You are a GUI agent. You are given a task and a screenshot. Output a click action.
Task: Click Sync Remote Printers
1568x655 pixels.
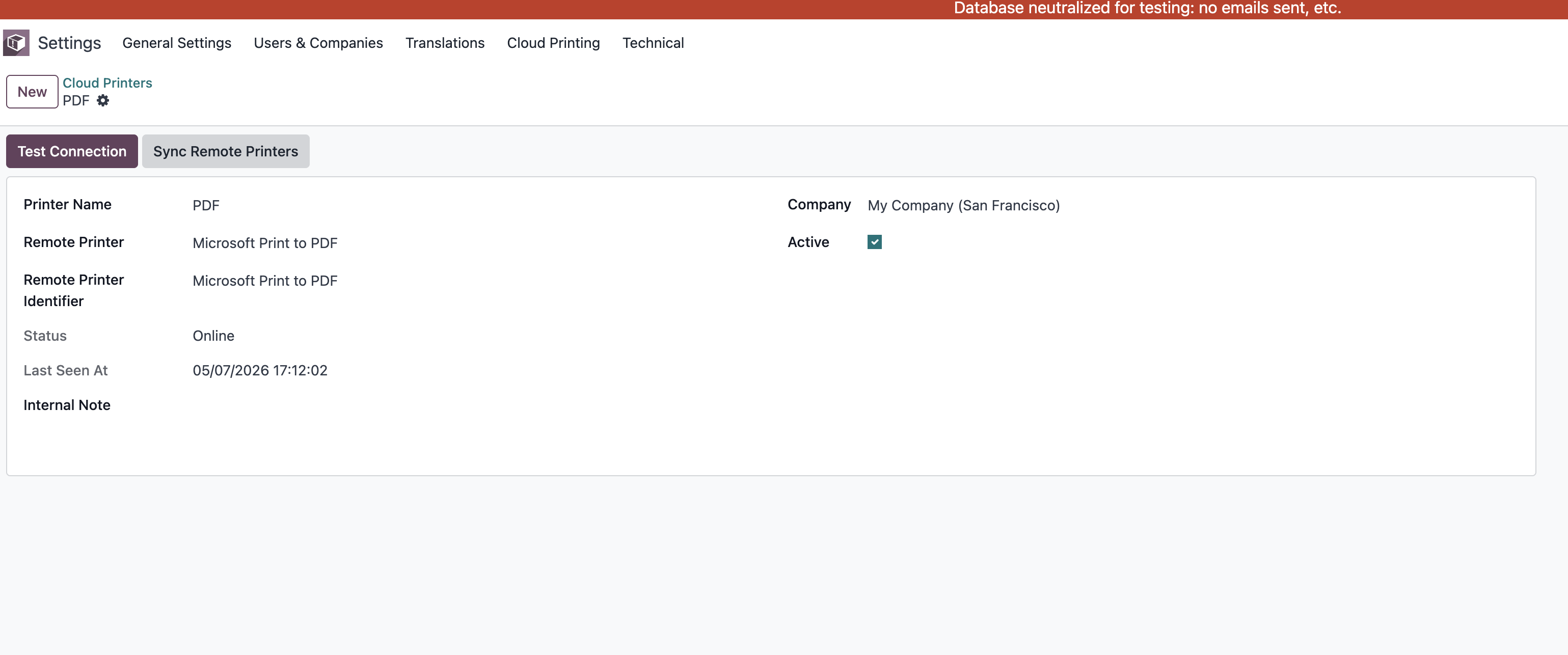coord(226,151)
